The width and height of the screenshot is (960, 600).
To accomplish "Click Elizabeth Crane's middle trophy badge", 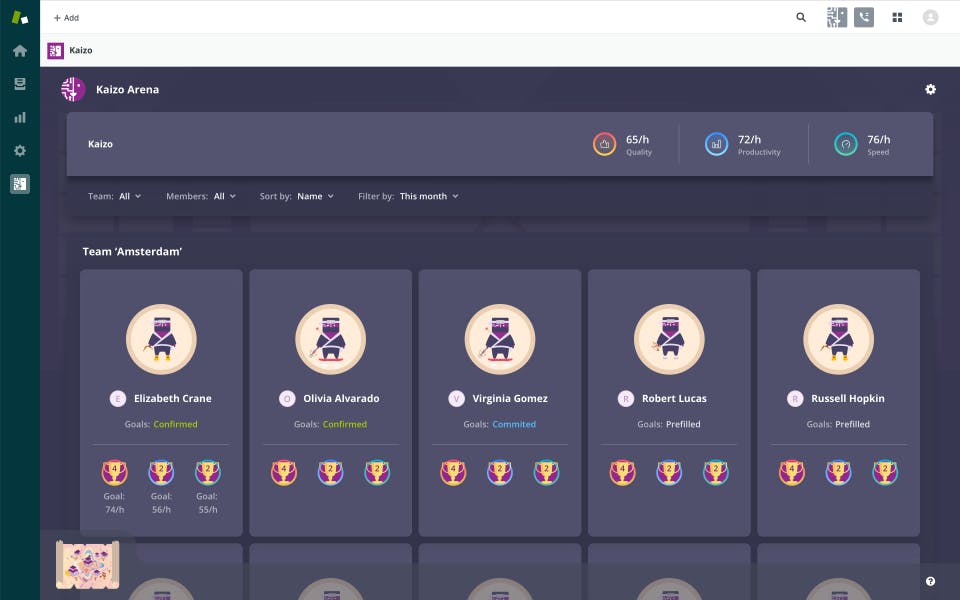I will pos(161,473).
